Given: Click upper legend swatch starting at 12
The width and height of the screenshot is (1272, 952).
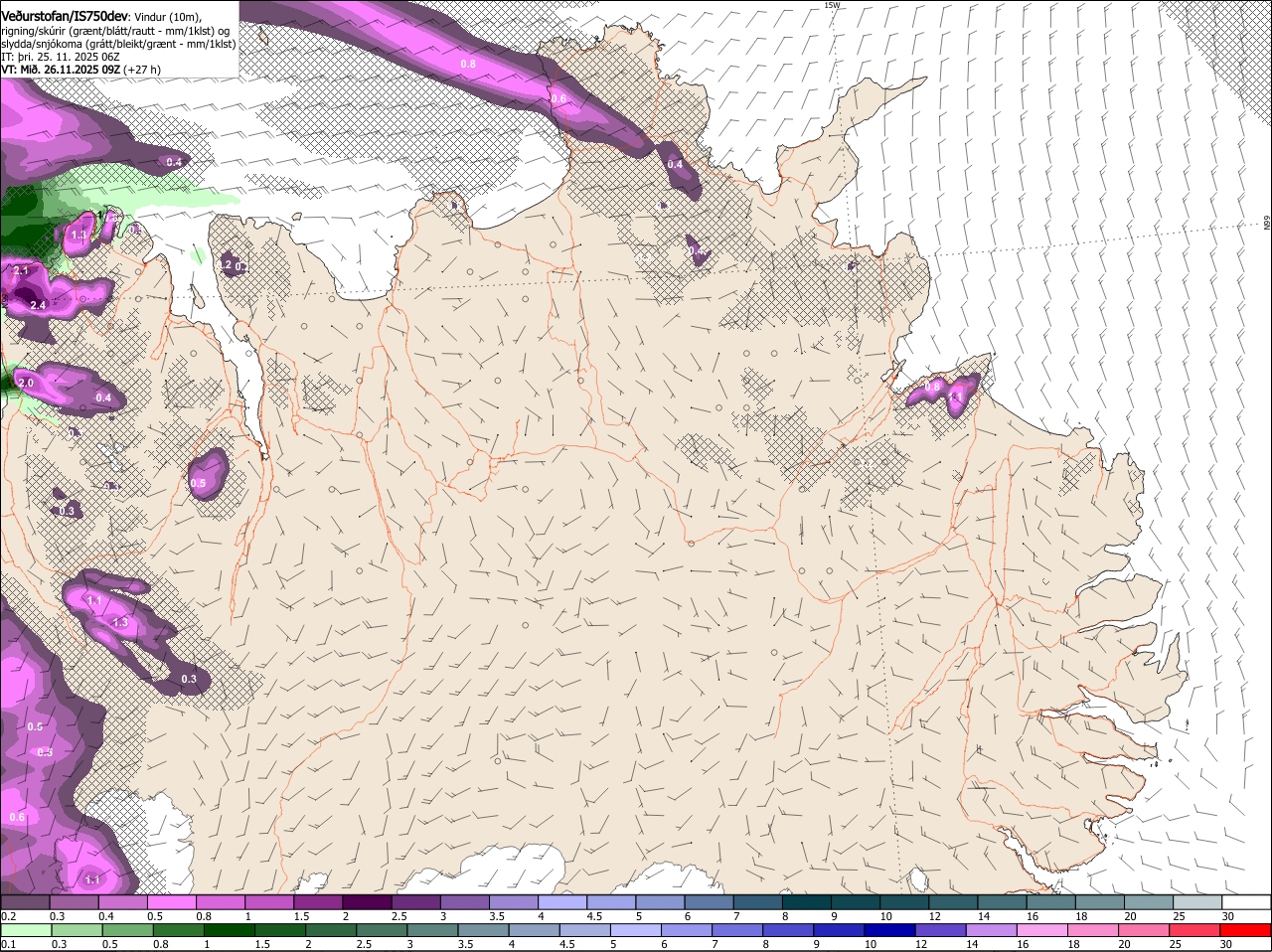Looking at the screenshot, I should [x=953, y=901].
